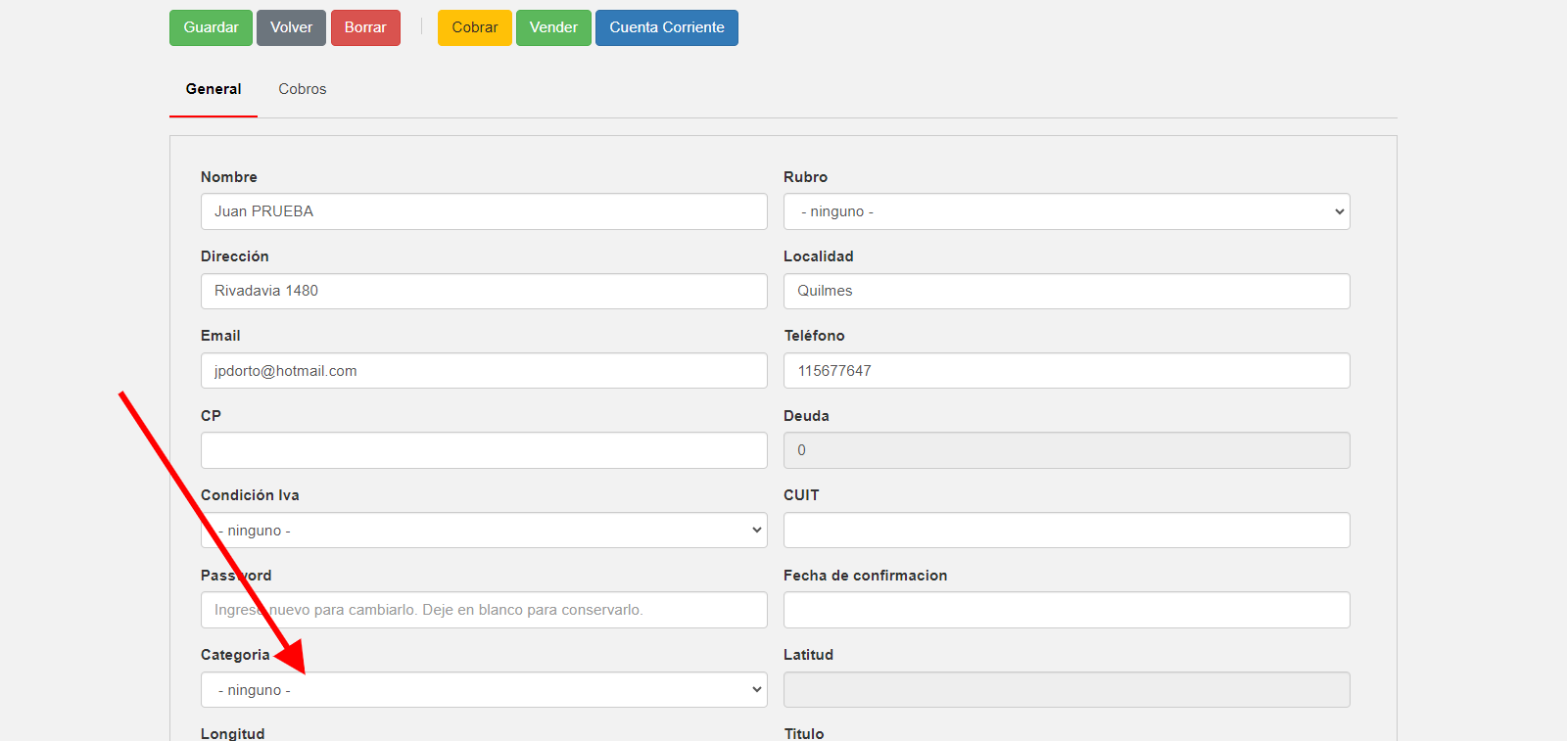Expand the Rubro dropdown
This screenshot has width=1568, height=741.
1066,211
